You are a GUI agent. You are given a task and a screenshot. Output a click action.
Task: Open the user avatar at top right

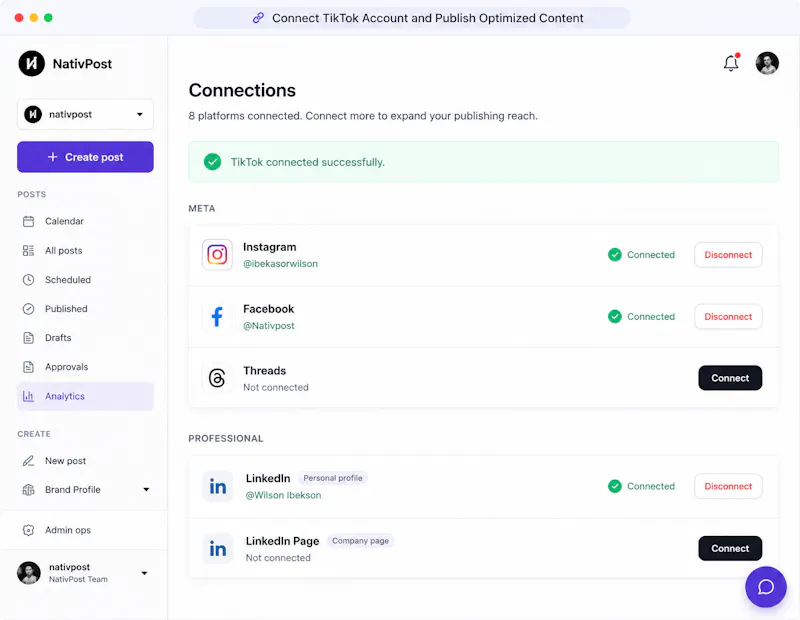pos(767,63)
